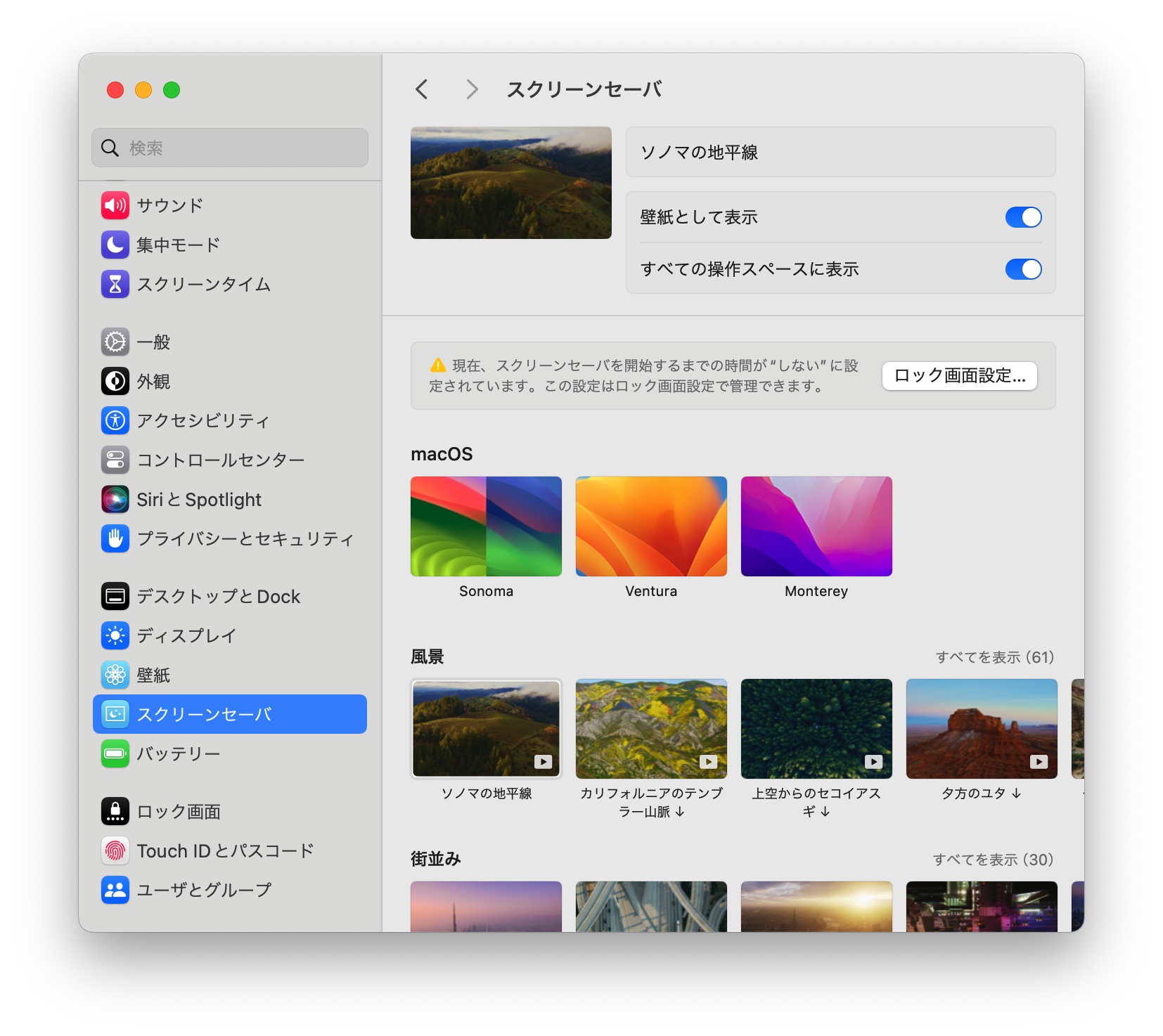The image size is (1163, 1036).
Task: Select カリフォルニアのテンブラー山脈 label
Action: click(651, 802)
